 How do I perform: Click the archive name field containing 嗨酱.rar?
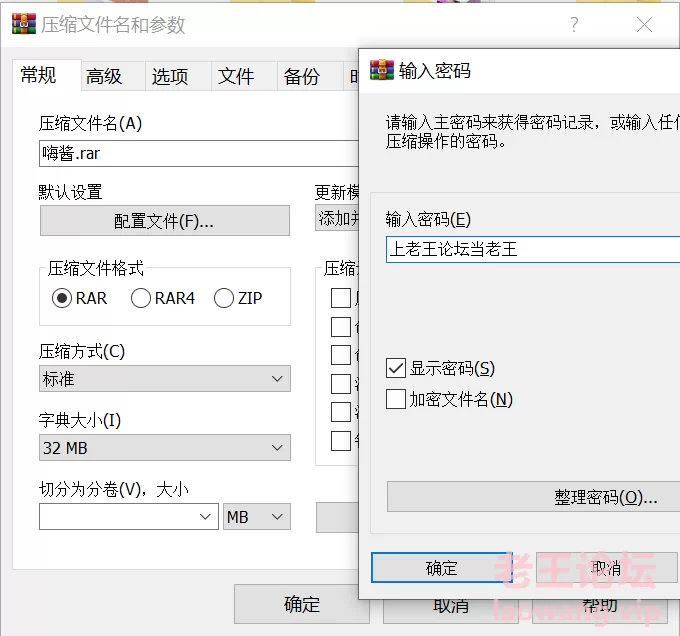tap(199, 153)
